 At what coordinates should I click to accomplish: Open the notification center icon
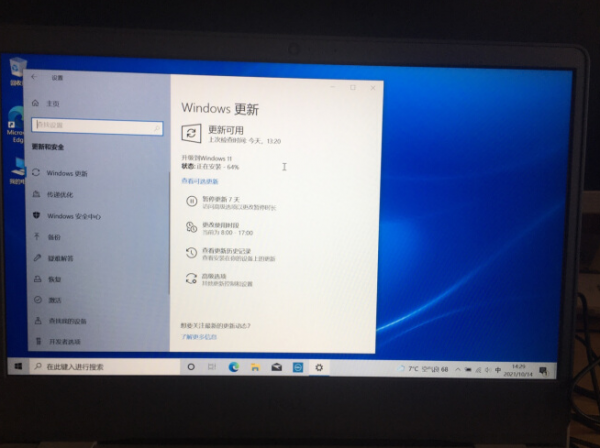click(543, 371)
